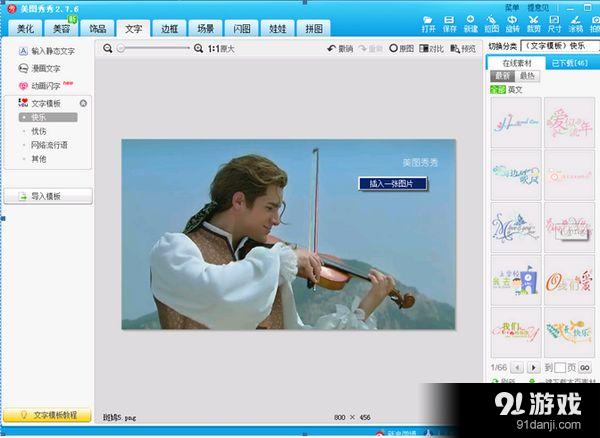Collapse 文字模板 with its round arrow
This screenshot has width=600, height=438.
coord(83,103)
